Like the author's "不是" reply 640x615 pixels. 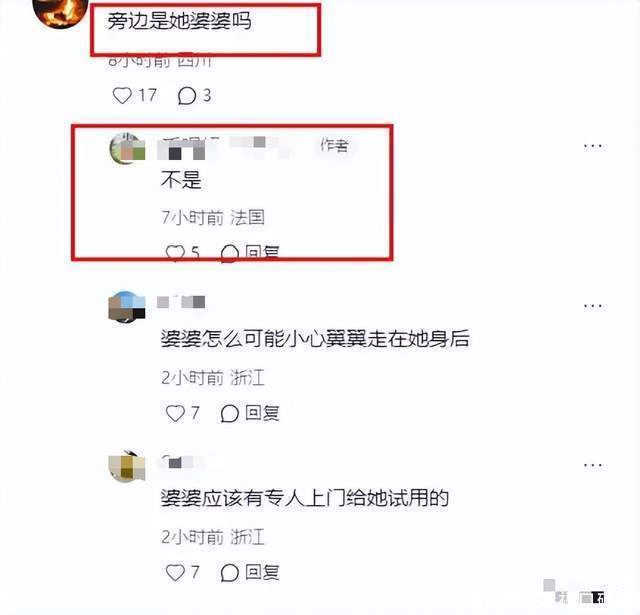pos(175,253)
